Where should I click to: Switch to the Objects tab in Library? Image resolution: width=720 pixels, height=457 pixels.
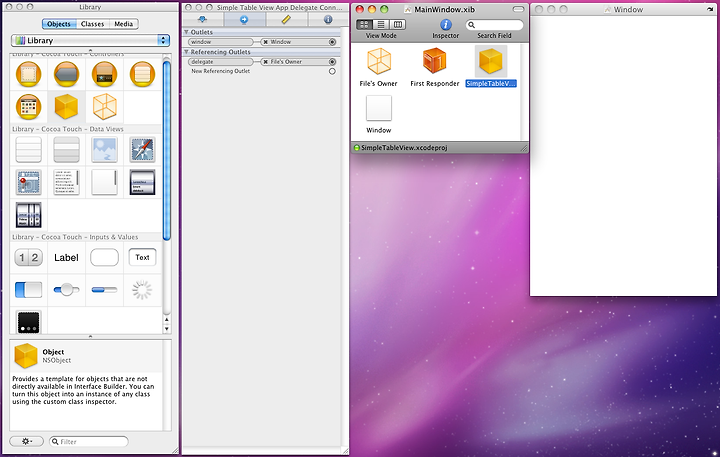[x=59, y=24]
